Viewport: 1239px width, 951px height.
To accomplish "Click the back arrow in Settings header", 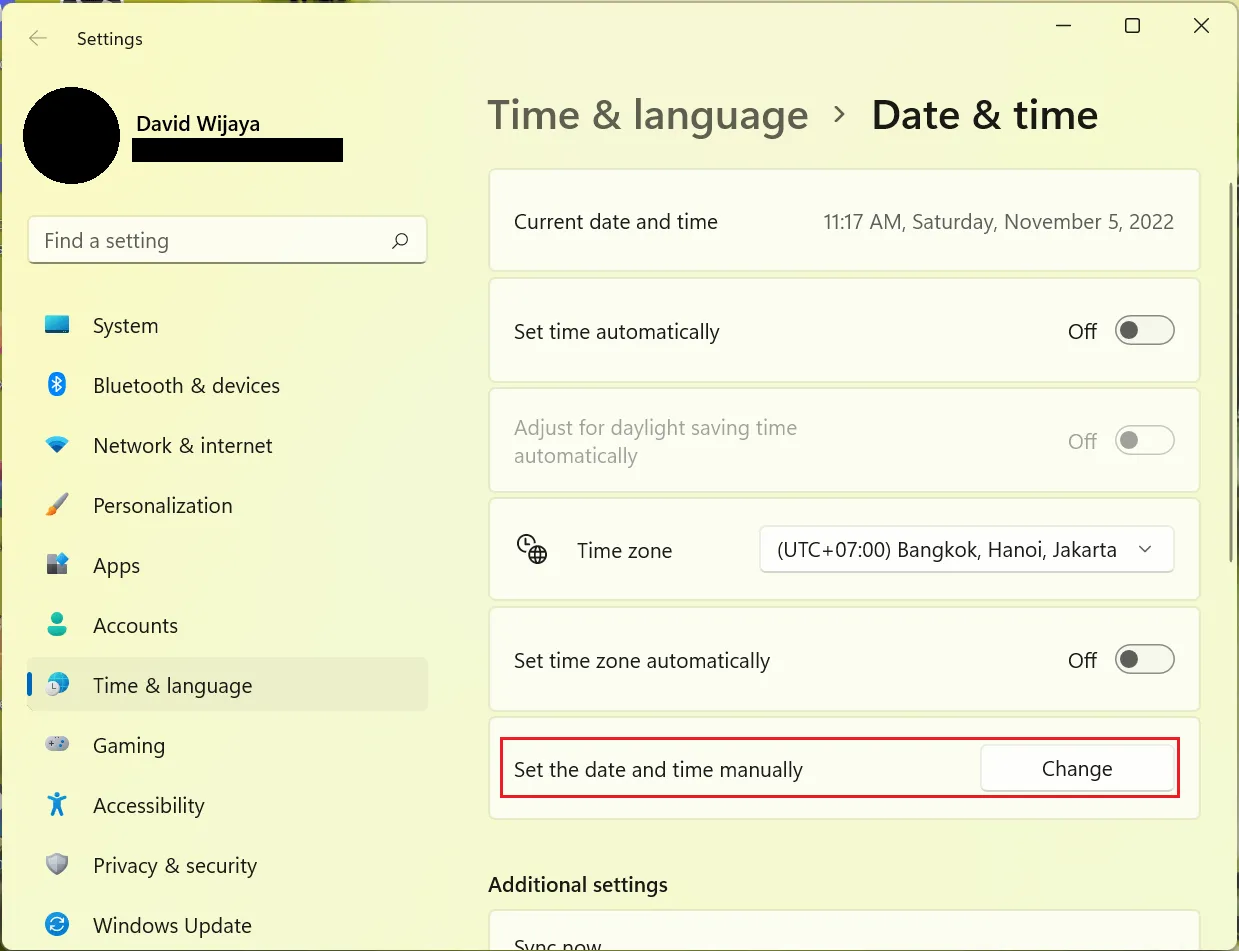I will pyautogui.click(x=38, y=39).
